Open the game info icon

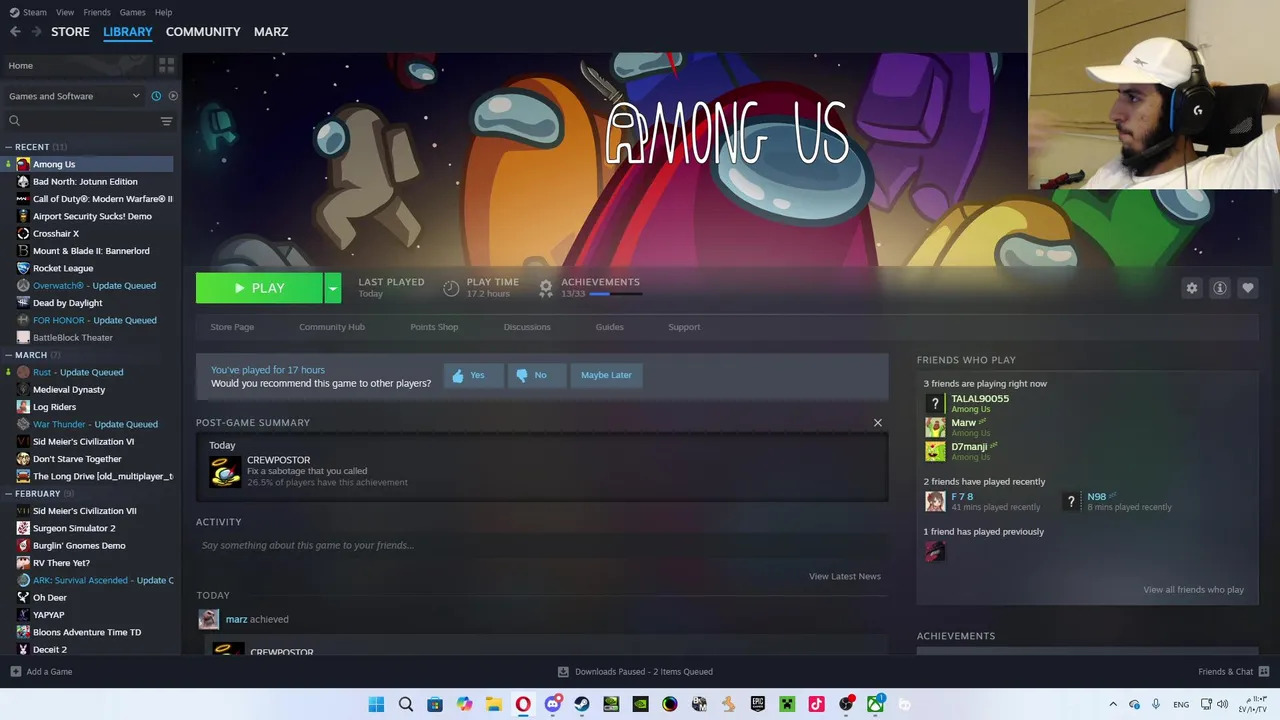(x=1220, y=288)
